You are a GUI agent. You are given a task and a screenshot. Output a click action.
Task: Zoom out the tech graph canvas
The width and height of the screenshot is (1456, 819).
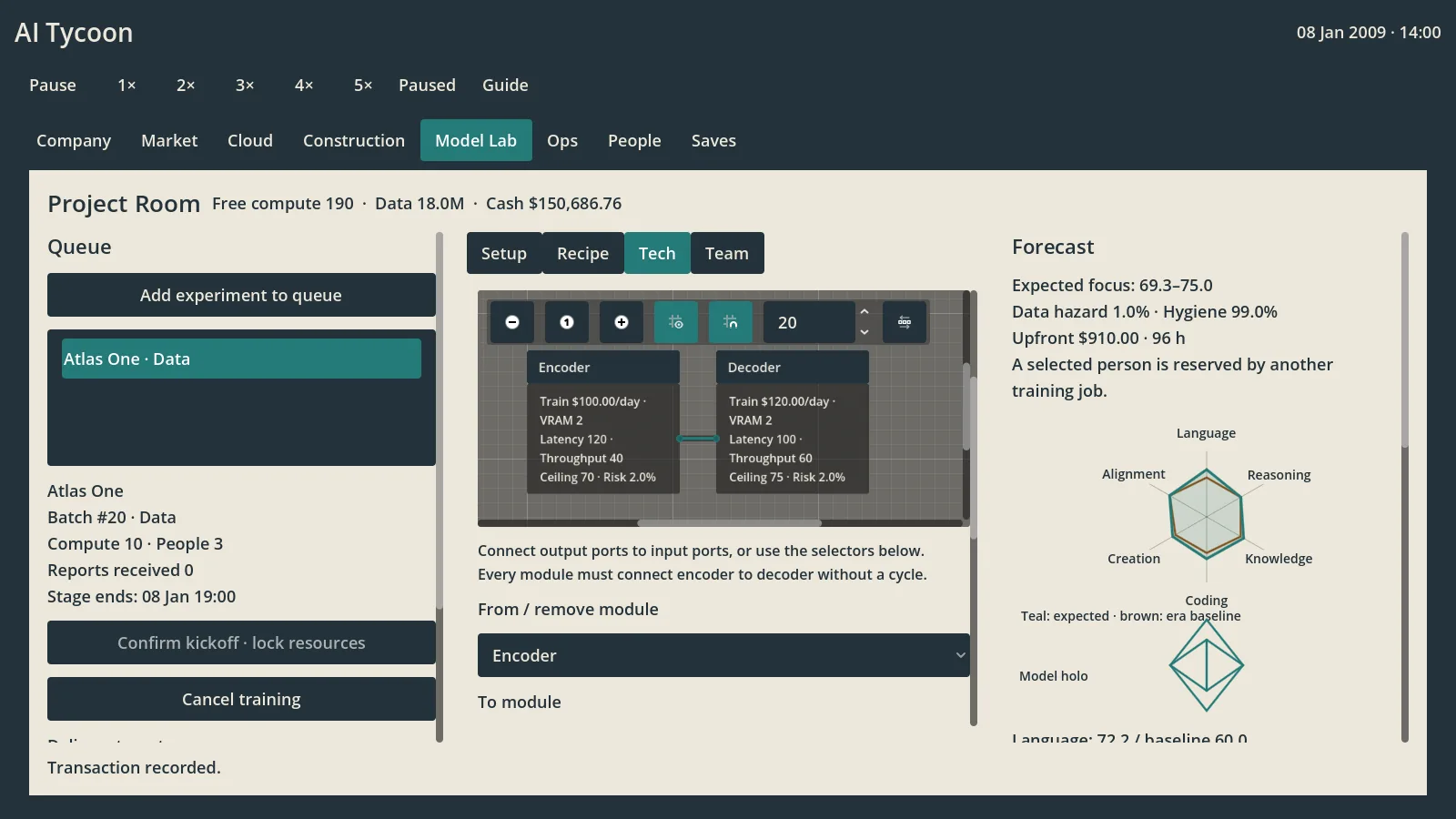point(512,322)
